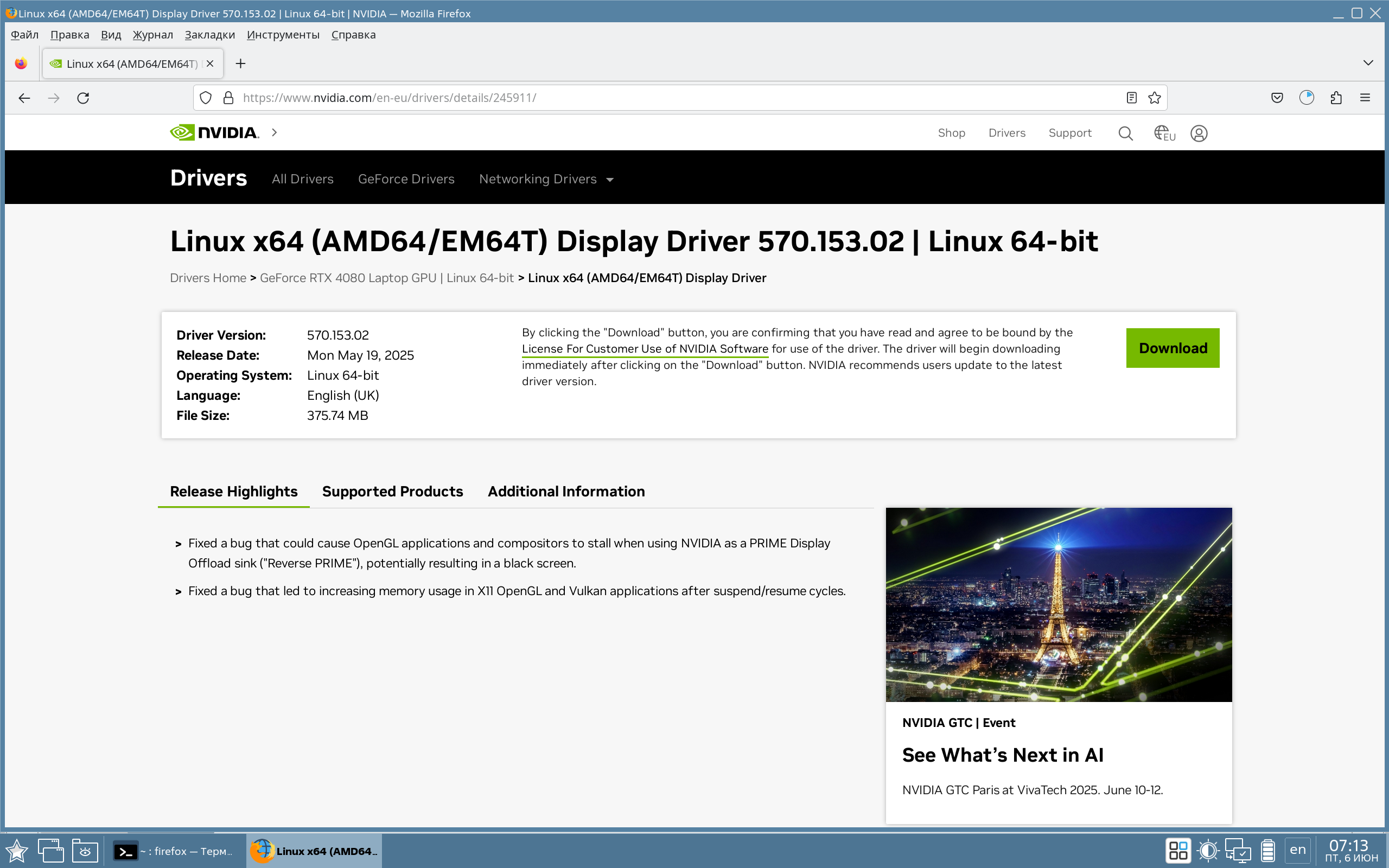Open the Файл menu
Viewport: 1389px width, 868px height.
click(x=24, y=34)
